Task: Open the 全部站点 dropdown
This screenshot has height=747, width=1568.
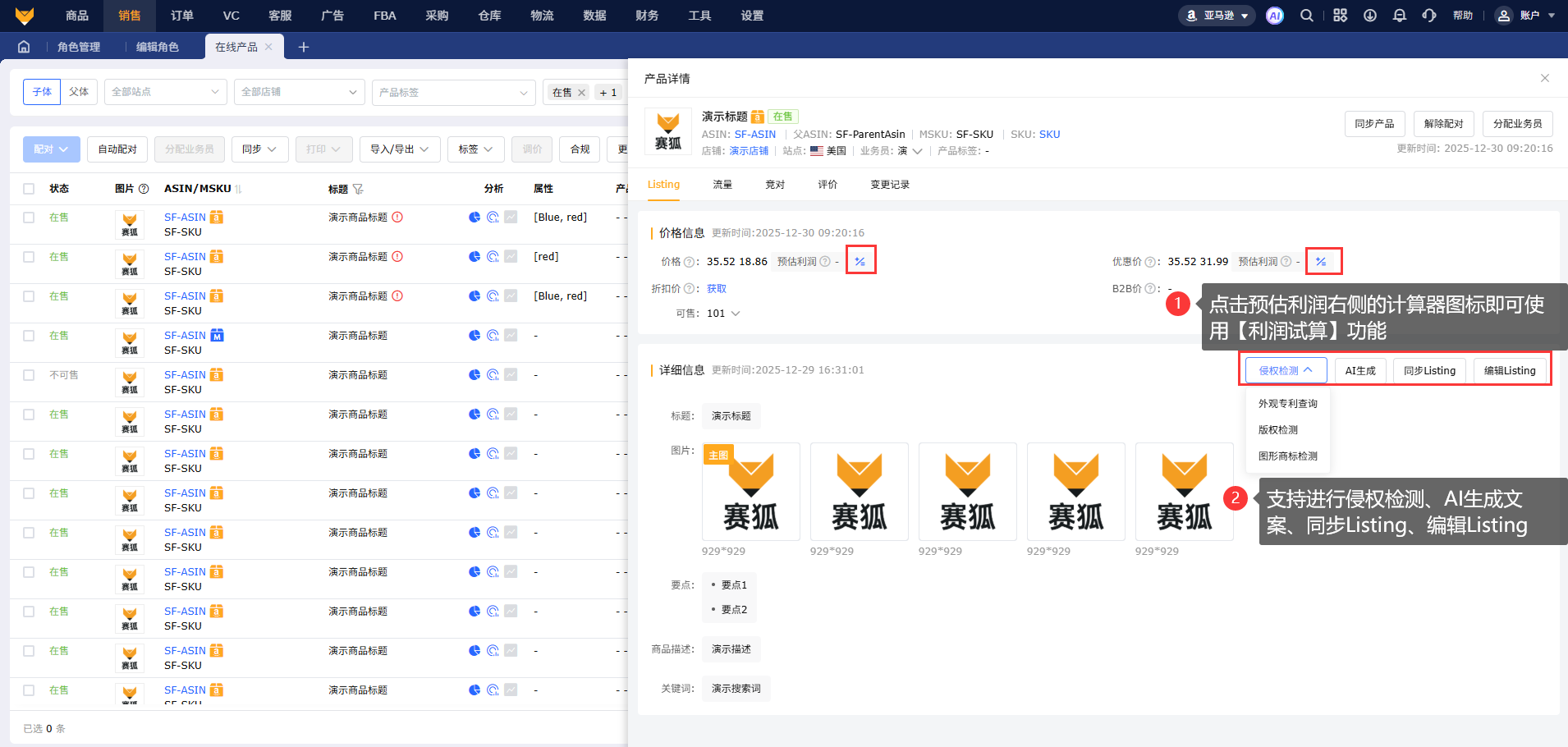Action: tap(166, 92)
